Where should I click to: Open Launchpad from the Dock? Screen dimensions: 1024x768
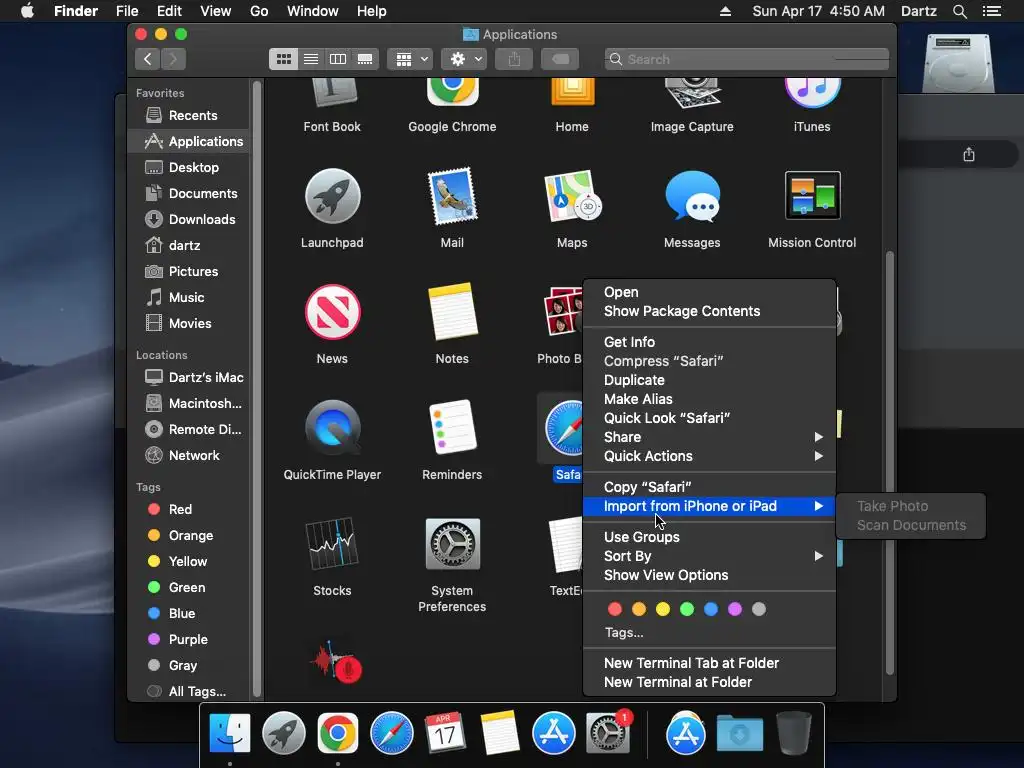click(283, 733)
